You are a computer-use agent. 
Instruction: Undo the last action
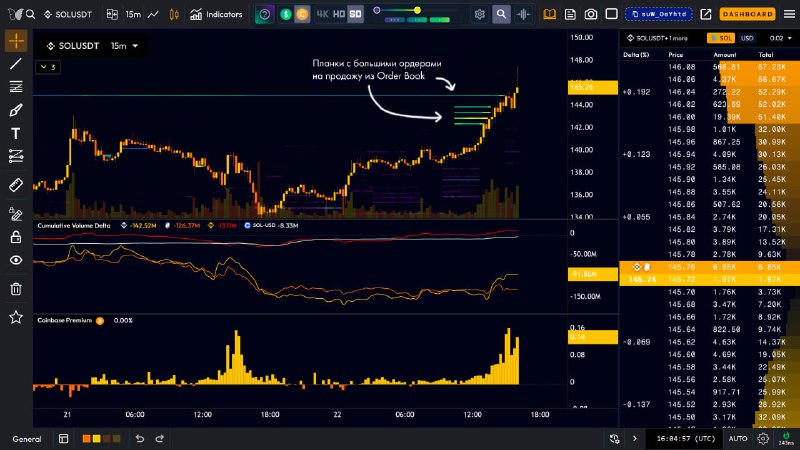(x=139, y=439)
